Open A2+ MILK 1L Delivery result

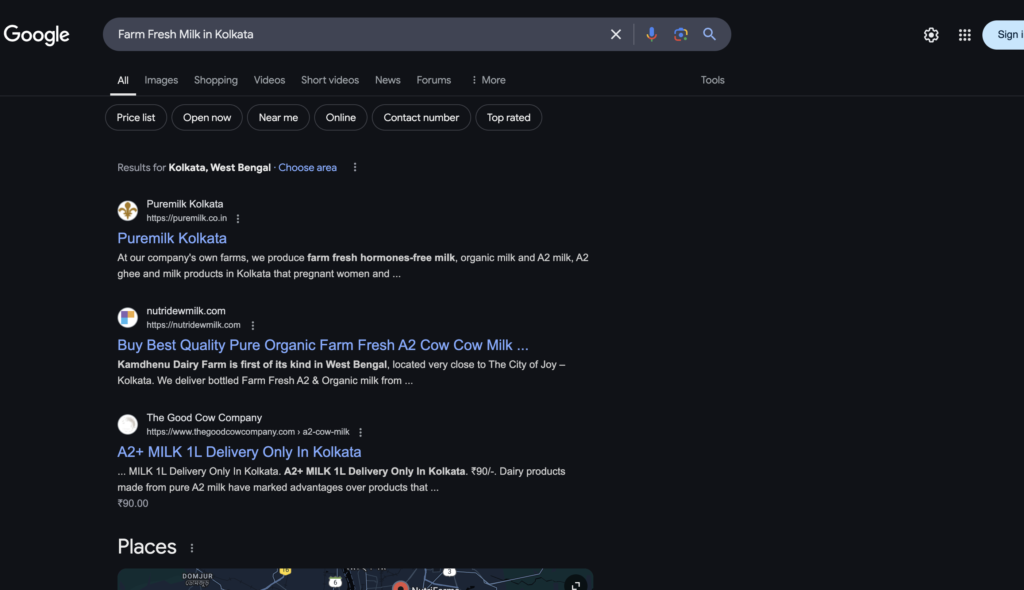(x=239, y=452)
